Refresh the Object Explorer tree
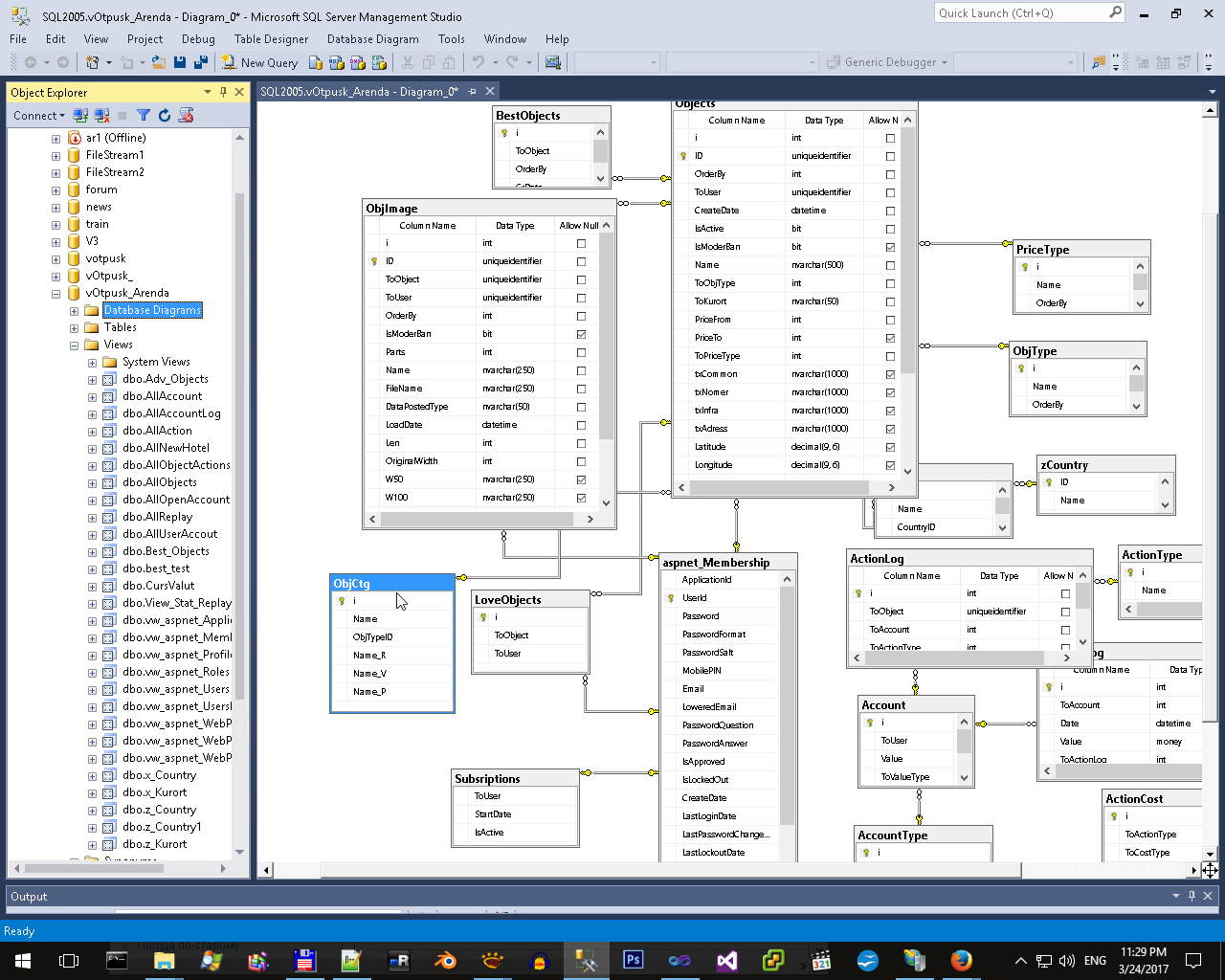1225x980 pixels. (x=165, y=116)
